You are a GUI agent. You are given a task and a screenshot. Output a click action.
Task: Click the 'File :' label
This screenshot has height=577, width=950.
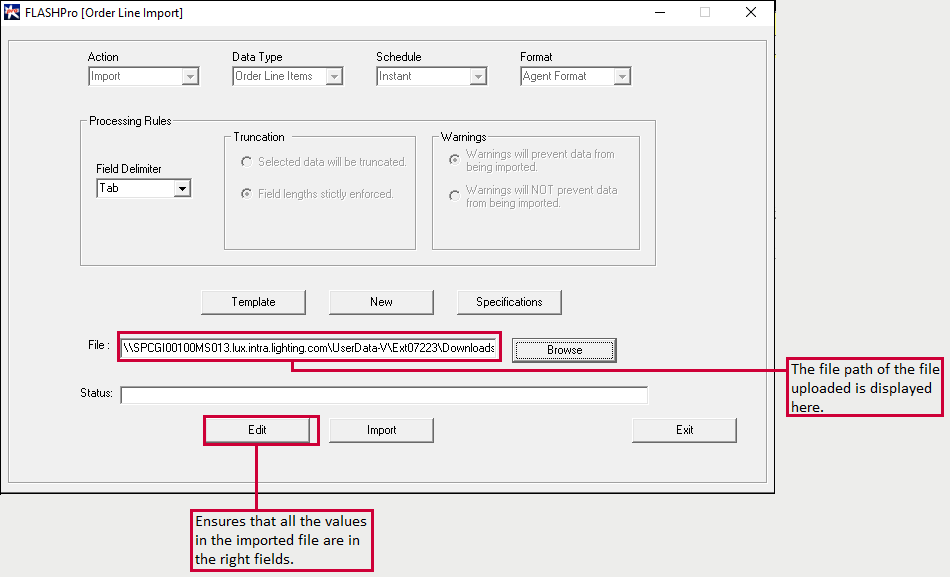(x=99, y=345)
